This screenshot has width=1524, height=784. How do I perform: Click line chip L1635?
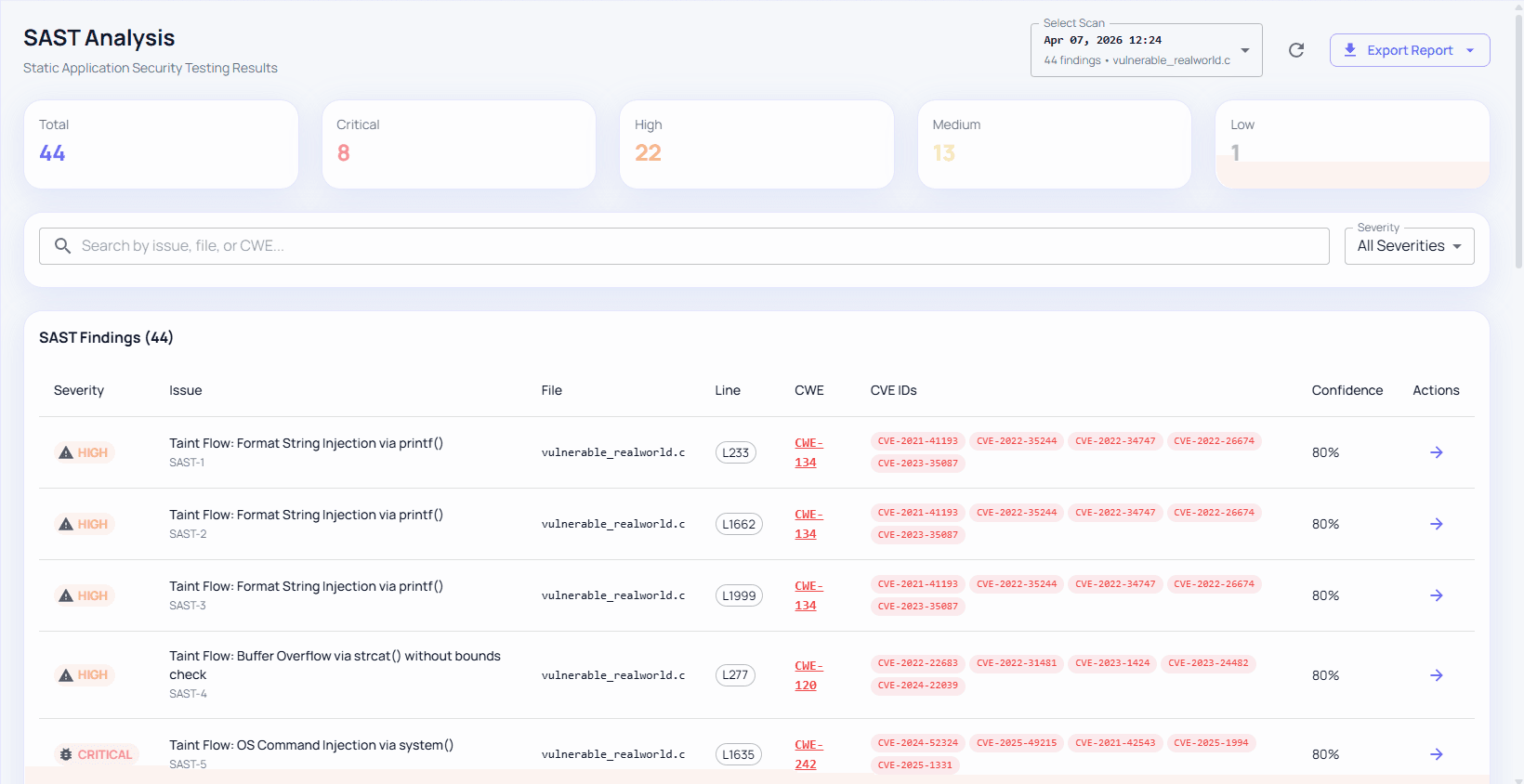pyautogui.click(x=739, y=754)
